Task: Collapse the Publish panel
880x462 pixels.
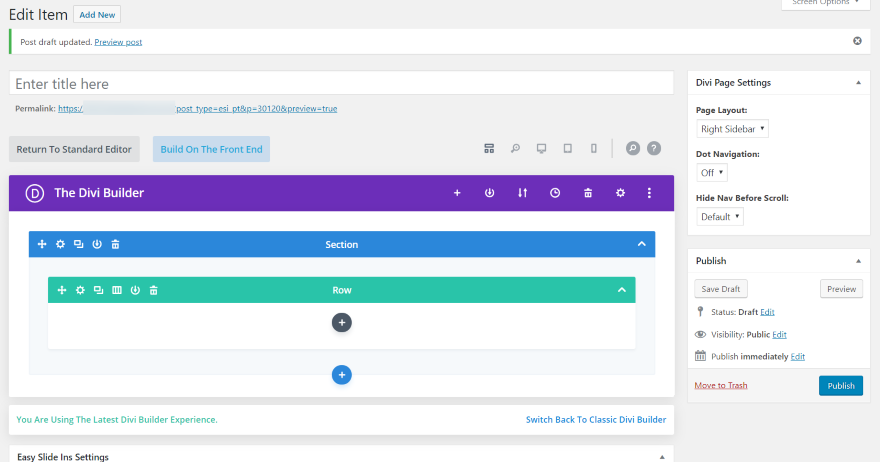Action: 858,261
